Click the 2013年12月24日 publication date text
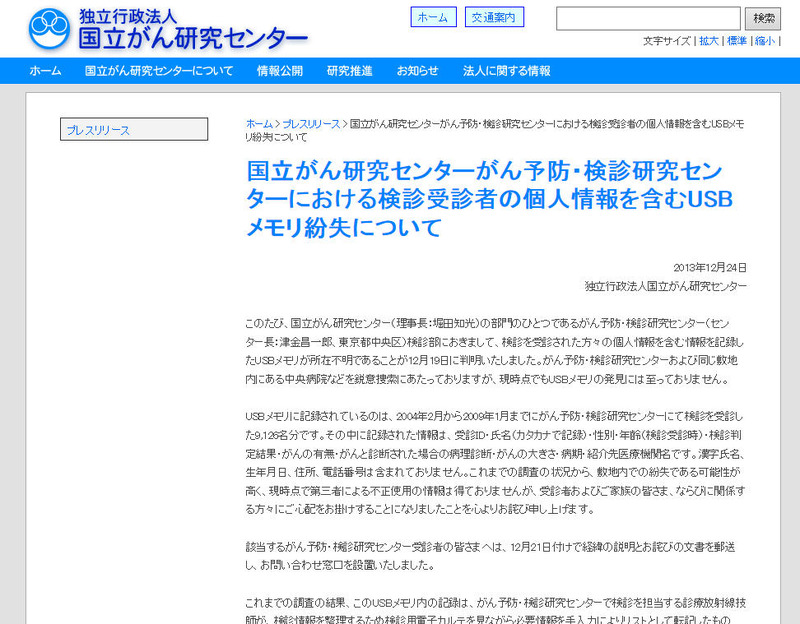Screen dimensions: 800x624 pos(711,268)
